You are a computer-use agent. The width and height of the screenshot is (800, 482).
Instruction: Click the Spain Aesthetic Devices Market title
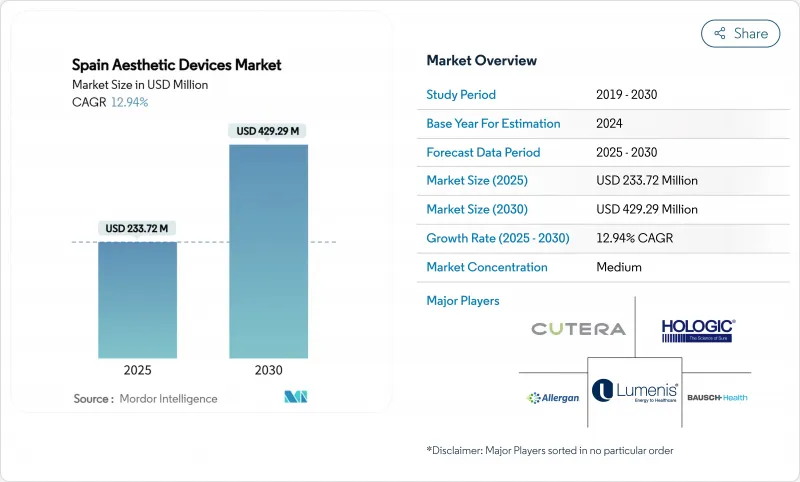coord(178,65)
